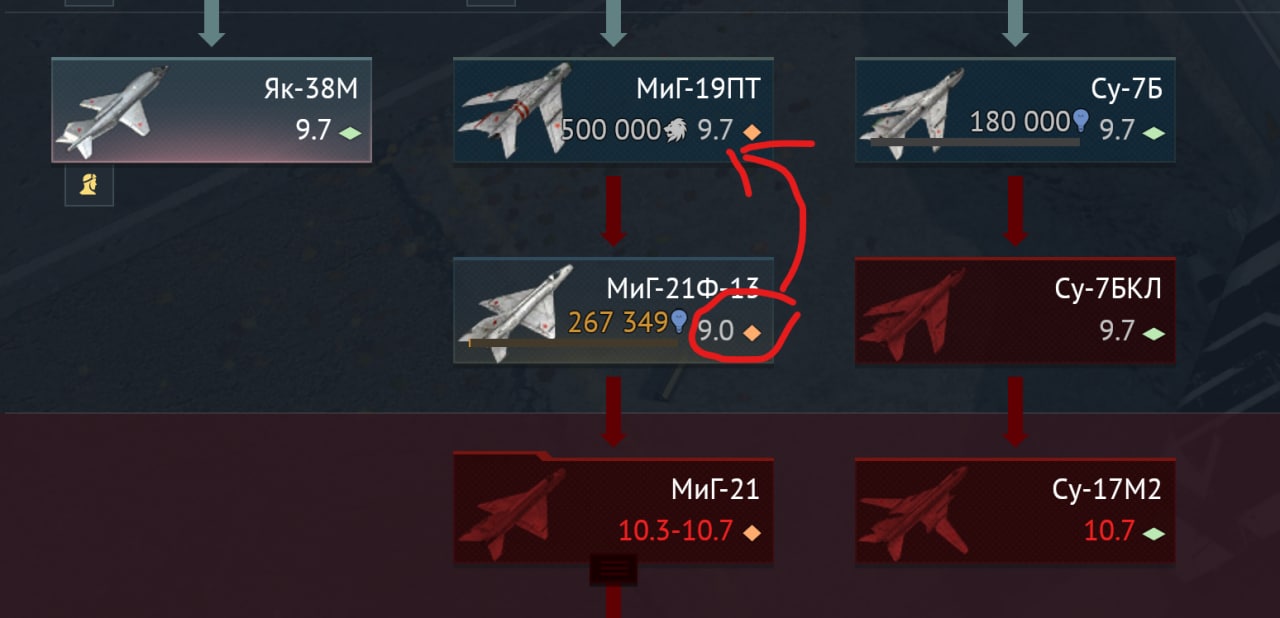The width and height of the screenshot is (1280, 618).
Task: Click the Су-7Б research progress bar
Action: click(975, 143)
